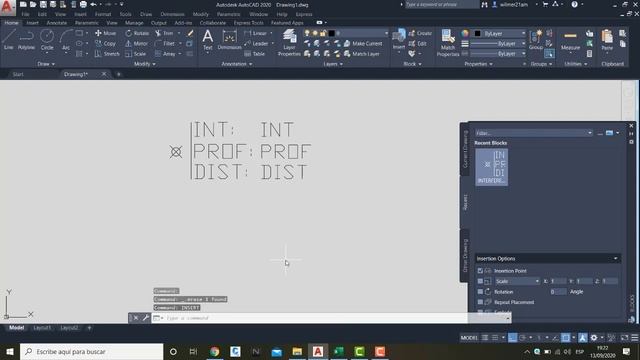
Task: Open the workspace settings gear
Action: (594, 338)
